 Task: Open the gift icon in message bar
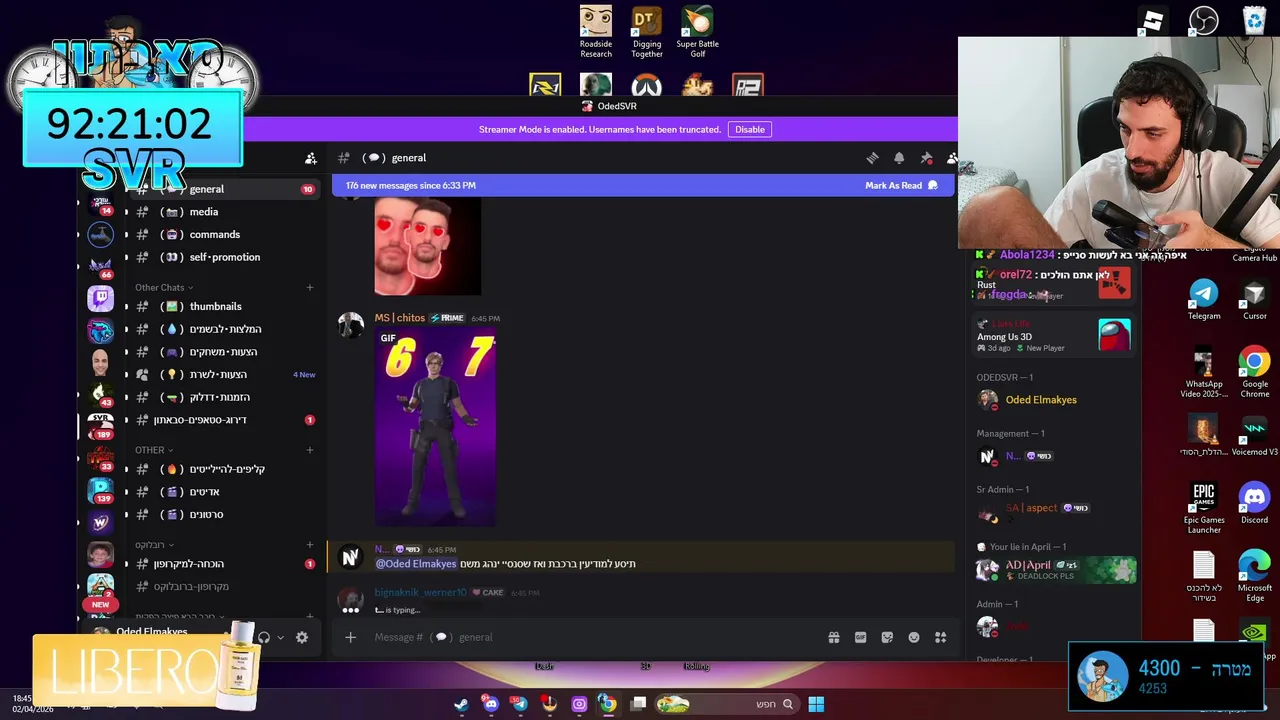tap(834, 637)
